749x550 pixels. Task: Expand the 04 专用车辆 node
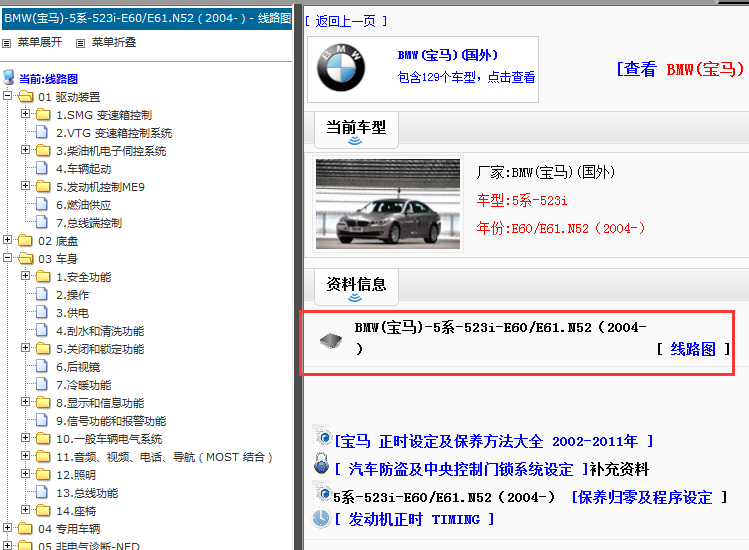point(8,528)
